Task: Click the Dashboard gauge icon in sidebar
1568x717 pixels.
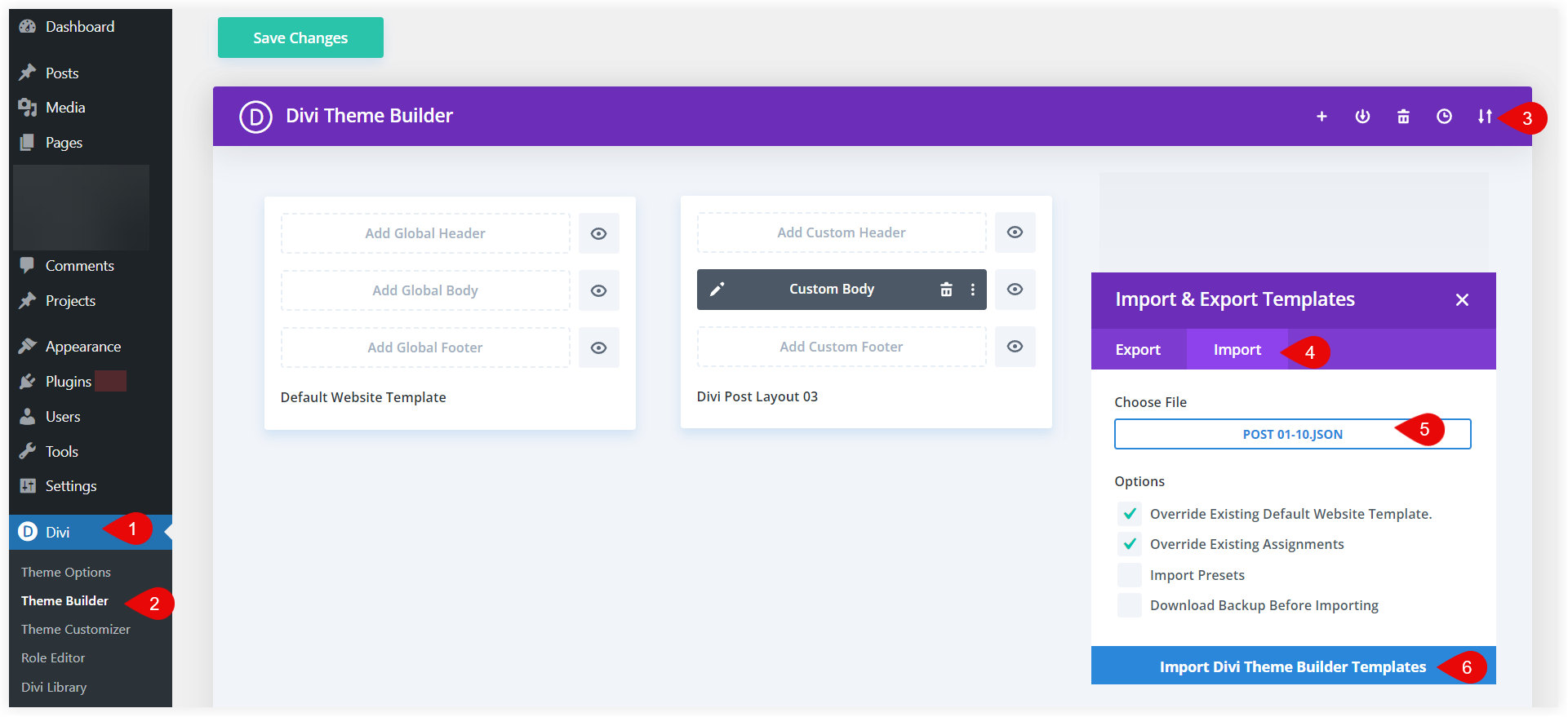Action: coord(28,26)
